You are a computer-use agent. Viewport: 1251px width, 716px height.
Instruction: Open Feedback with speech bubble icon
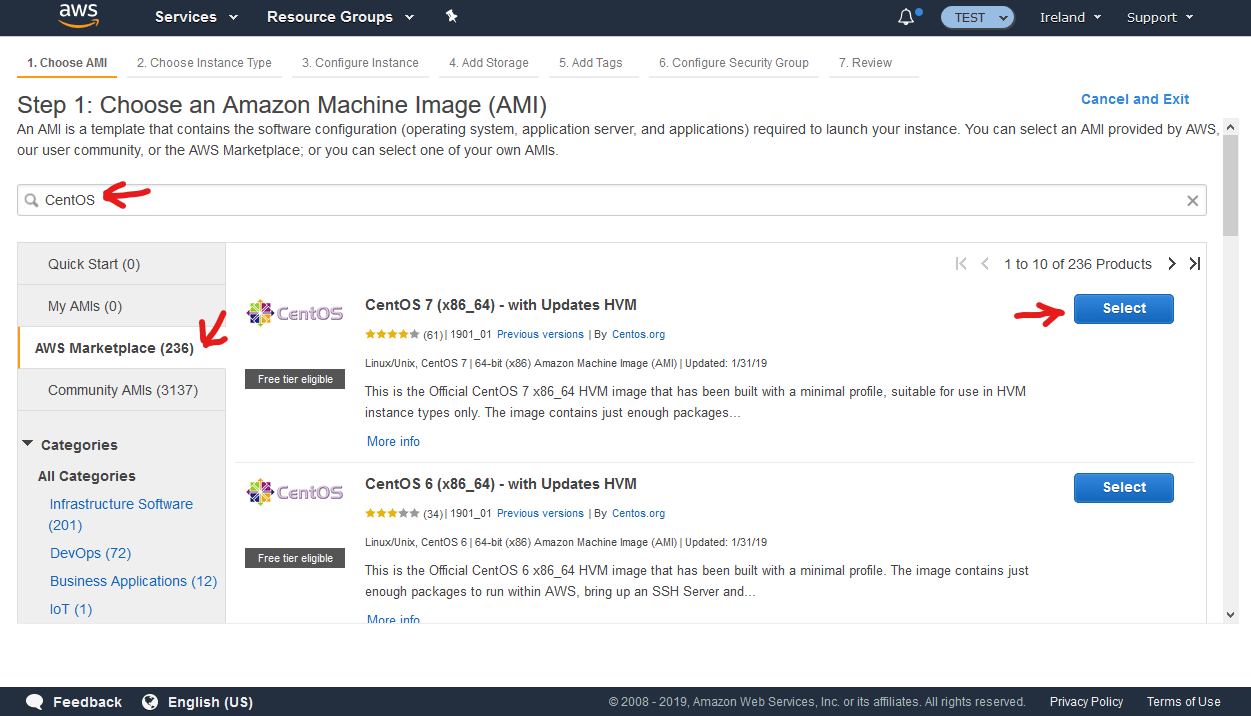coord(74,702)
